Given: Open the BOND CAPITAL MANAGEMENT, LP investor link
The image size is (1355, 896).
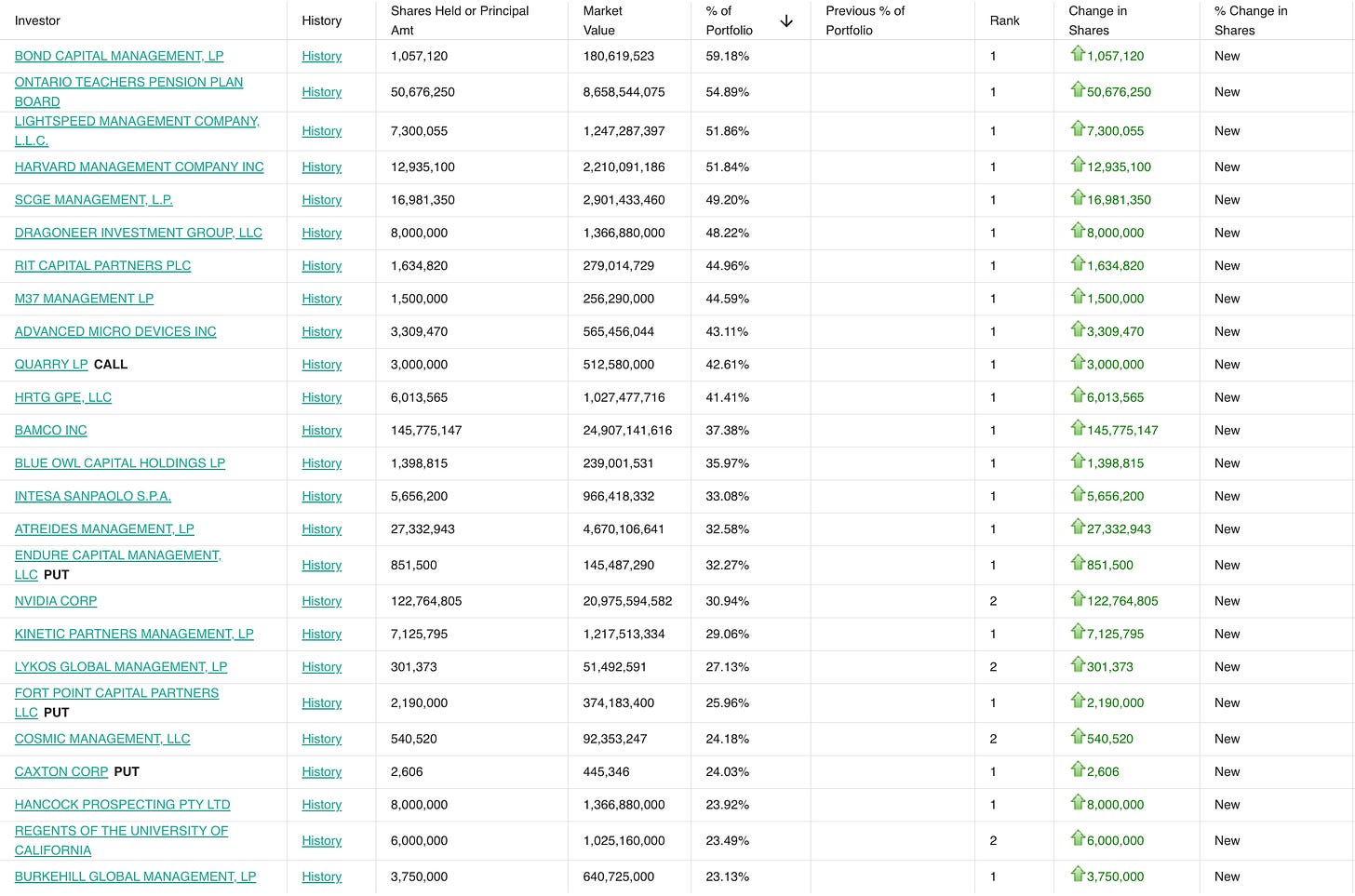Looking at the screenshot, I should [119, 56].
